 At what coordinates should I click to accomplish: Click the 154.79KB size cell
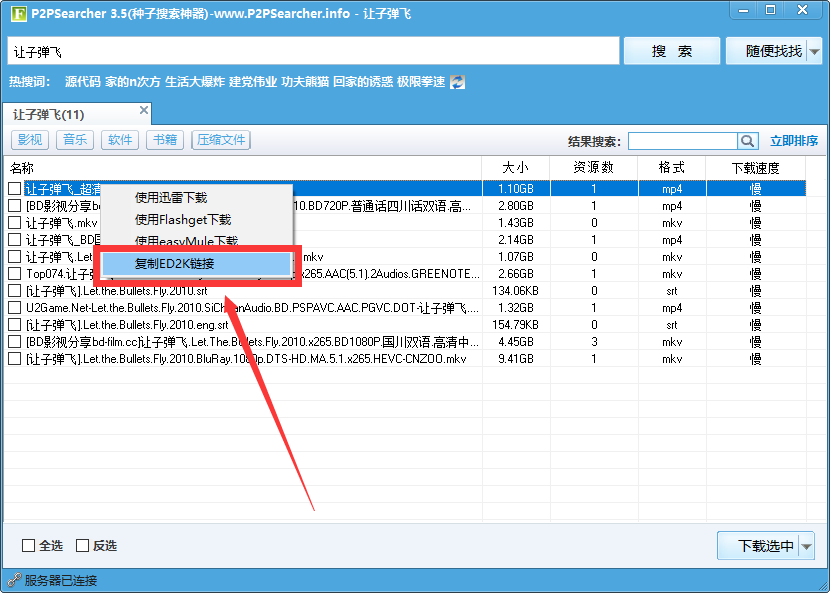coord(516,325)
